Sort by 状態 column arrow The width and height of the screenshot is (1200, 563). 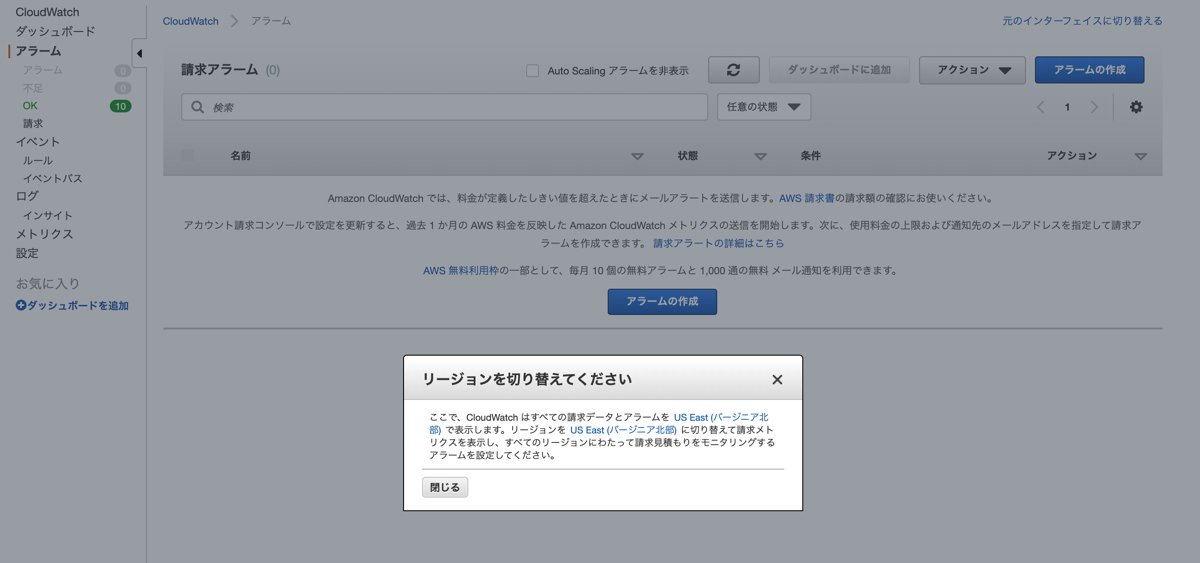(x=760, y=157)
